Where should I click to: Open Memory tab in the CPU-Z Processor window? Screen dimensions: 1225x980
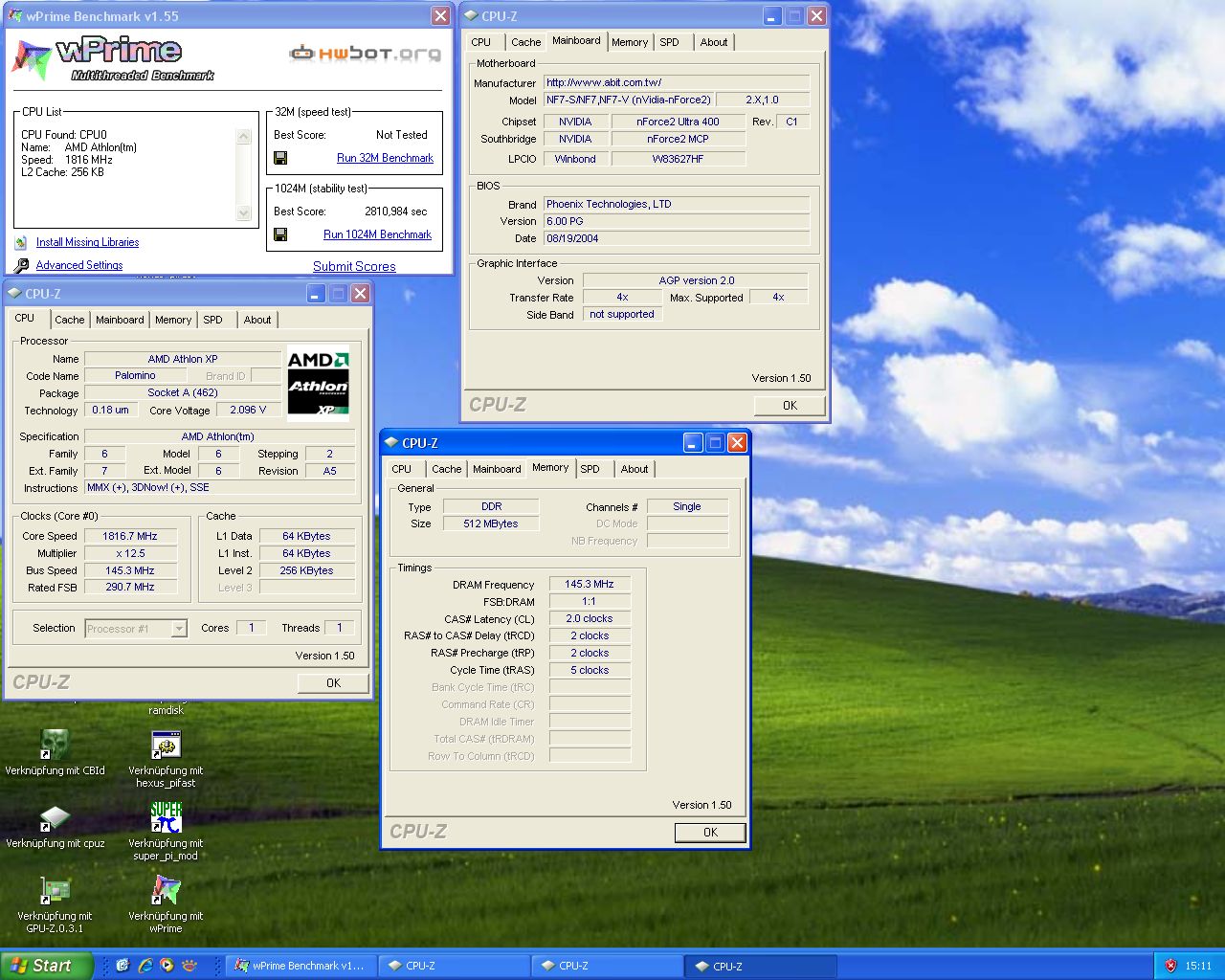[173, 320]
